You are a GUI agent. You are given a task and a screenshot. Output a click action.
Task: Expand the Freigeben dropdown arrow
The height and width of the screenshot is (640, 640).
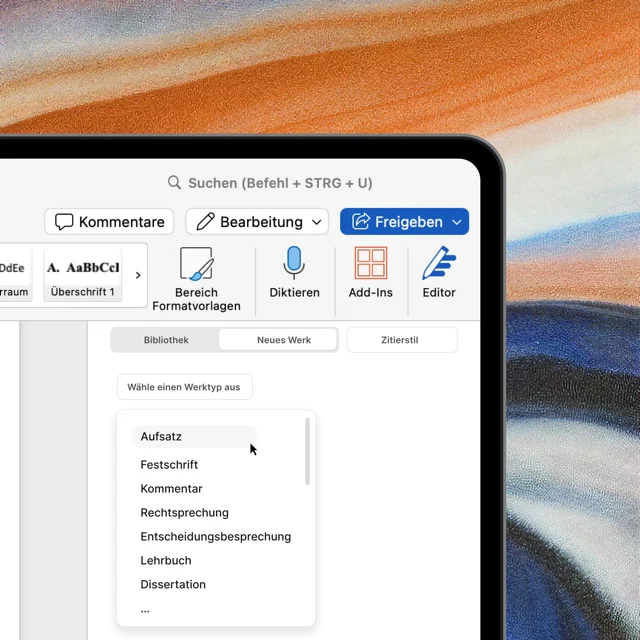pos(457,222)
